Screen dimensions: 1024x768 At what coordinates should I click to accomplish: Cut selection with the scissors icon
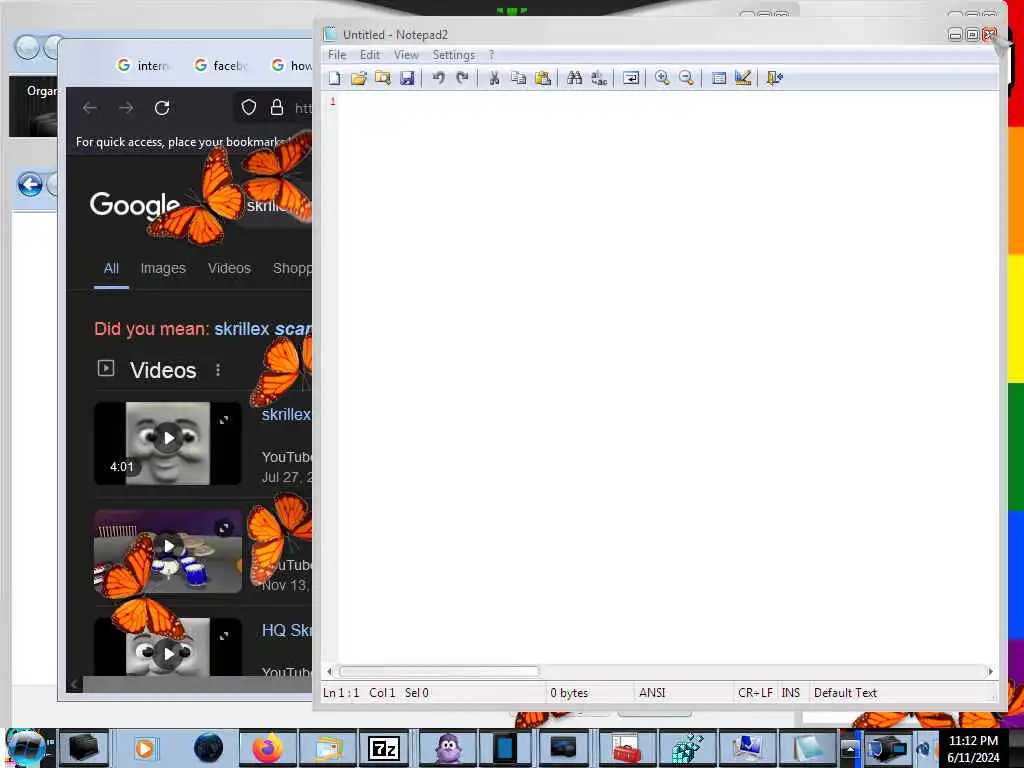[494, 78]
